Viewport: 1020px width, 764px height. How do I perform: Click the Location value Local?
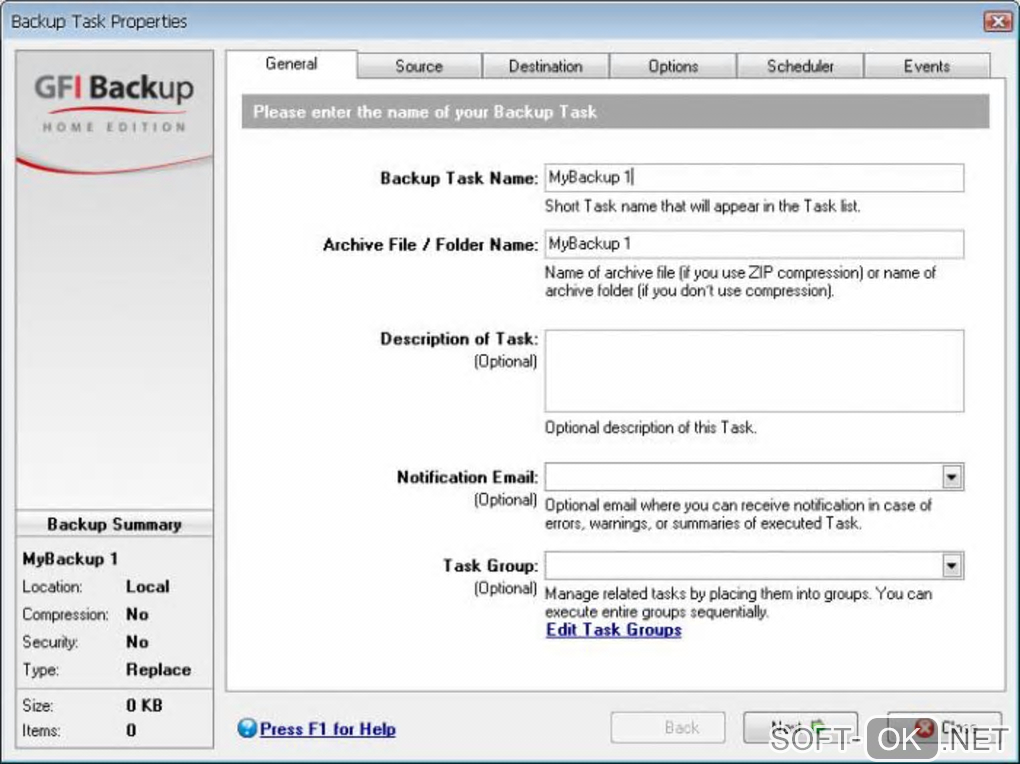148,587
